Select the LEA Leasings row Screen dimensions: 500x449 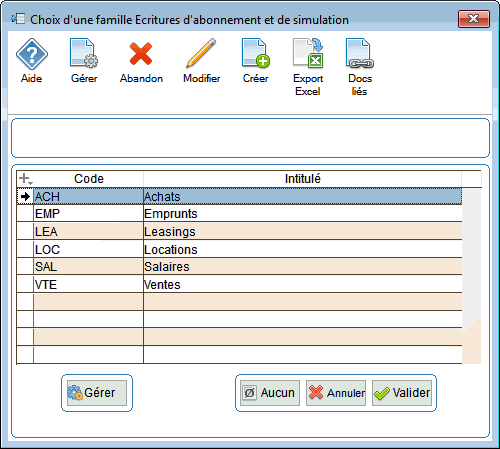click(239, 231)
